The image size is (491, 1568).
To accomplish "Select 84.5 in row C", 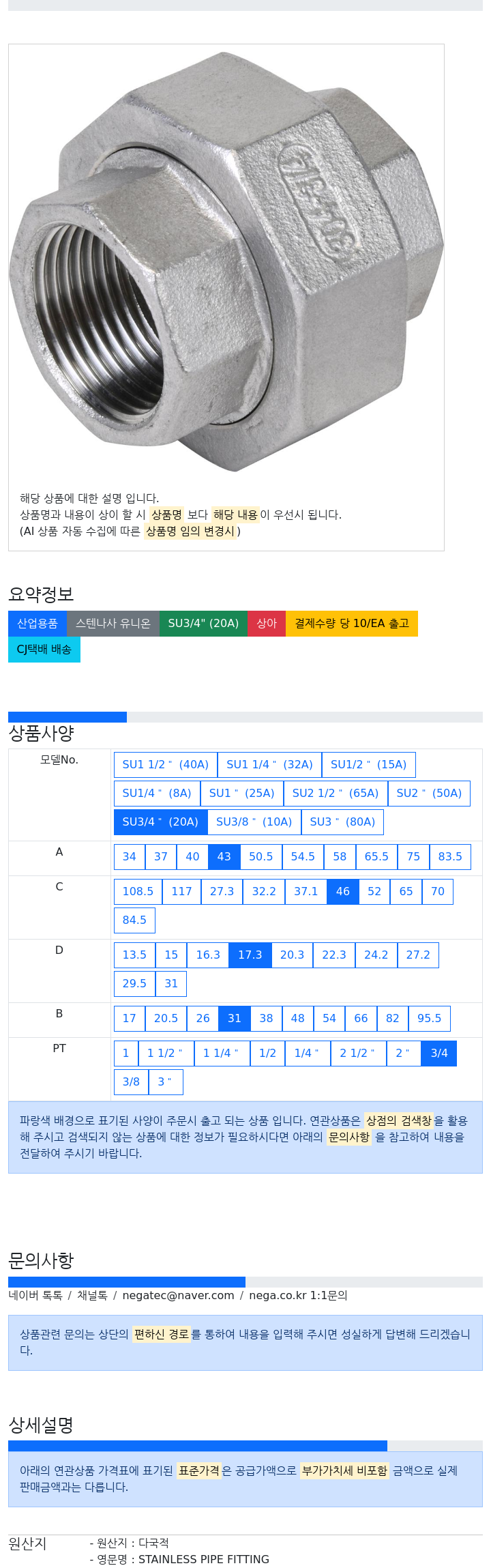I will (x=134, y=920).
